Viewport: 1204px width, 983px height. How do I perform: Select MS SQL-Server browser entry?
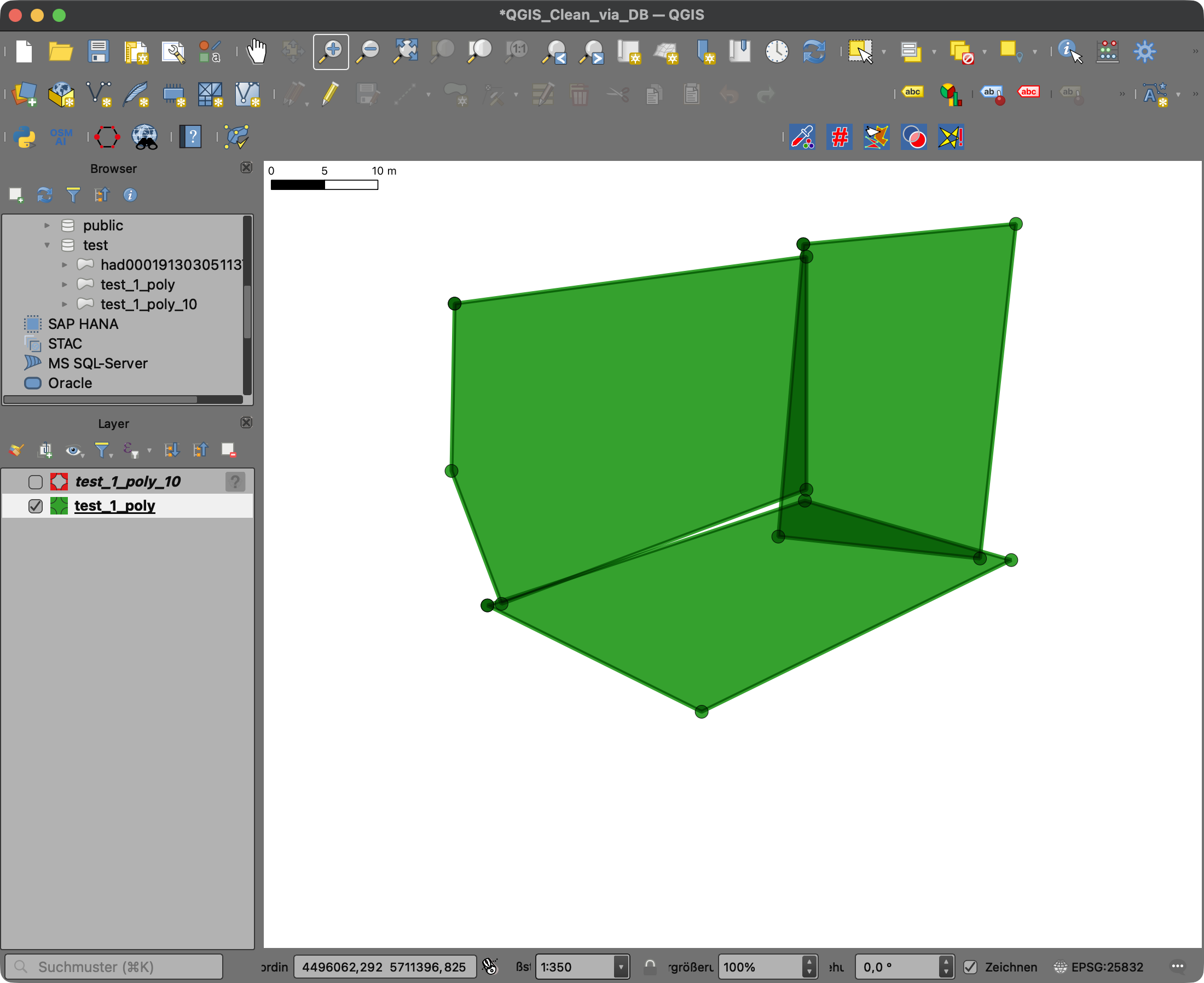coord(97,363)
